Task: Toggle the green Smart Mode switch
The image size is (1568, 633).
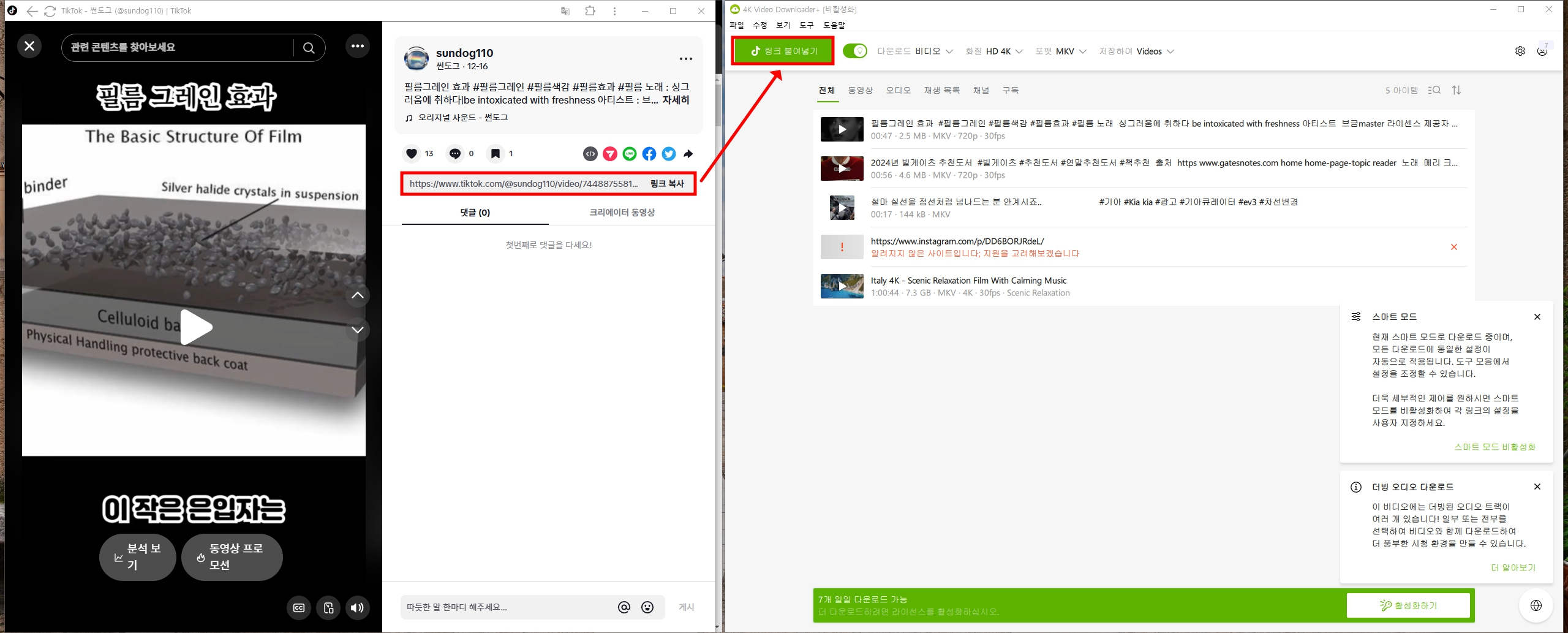Action: tap(855, 51)
